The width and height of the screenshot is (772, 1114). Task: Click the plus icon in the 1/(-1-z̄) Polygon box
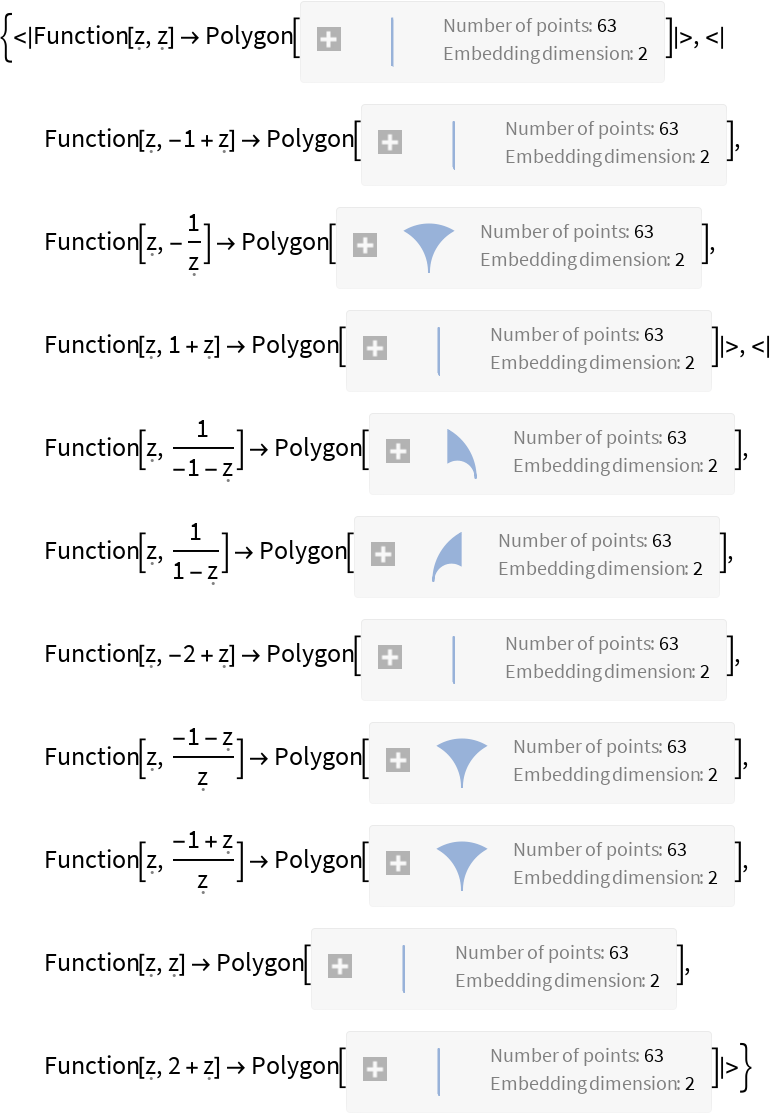(x=397, y=451)
